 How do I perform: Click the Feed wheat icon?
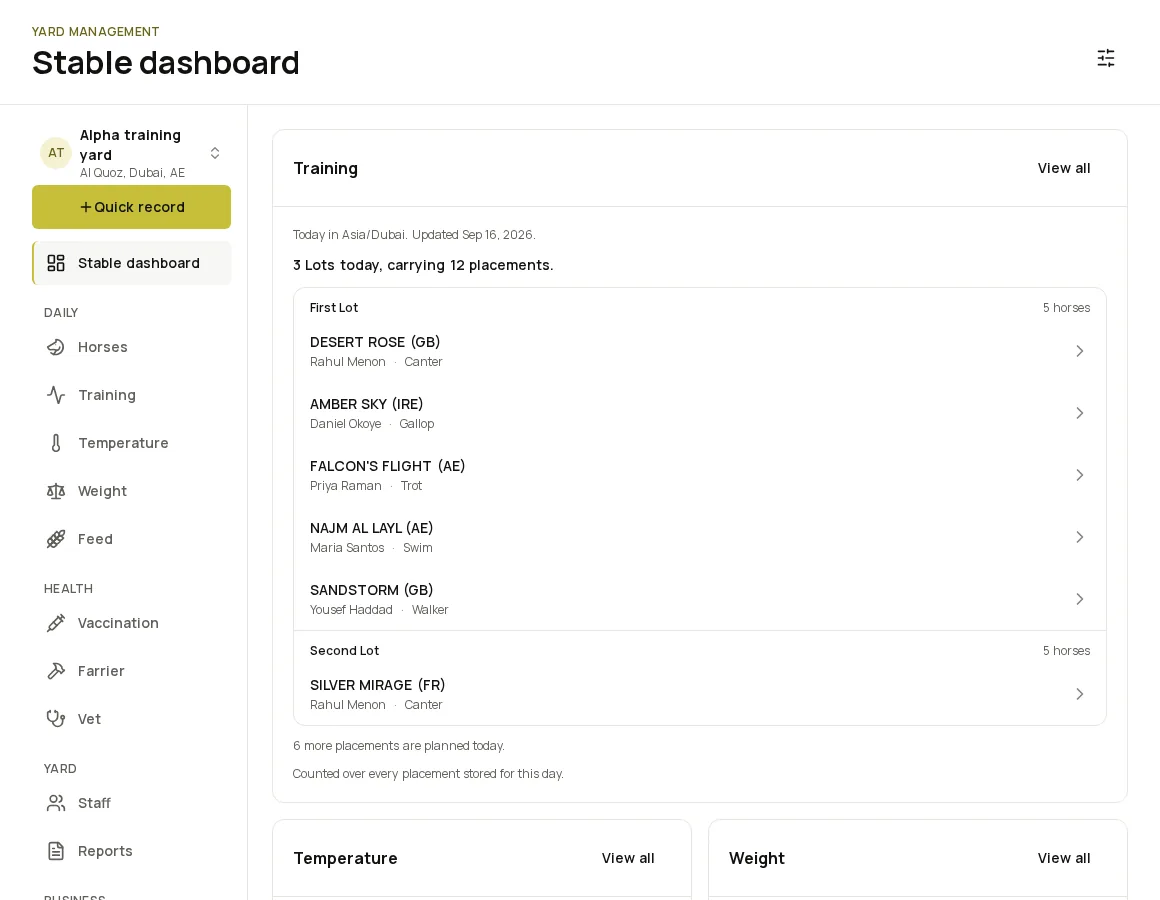[56, 539]
